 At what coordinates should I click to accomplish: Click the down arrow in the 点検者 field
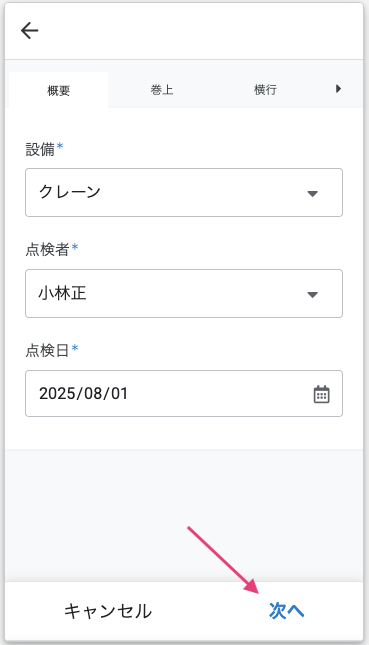point(313,295)
